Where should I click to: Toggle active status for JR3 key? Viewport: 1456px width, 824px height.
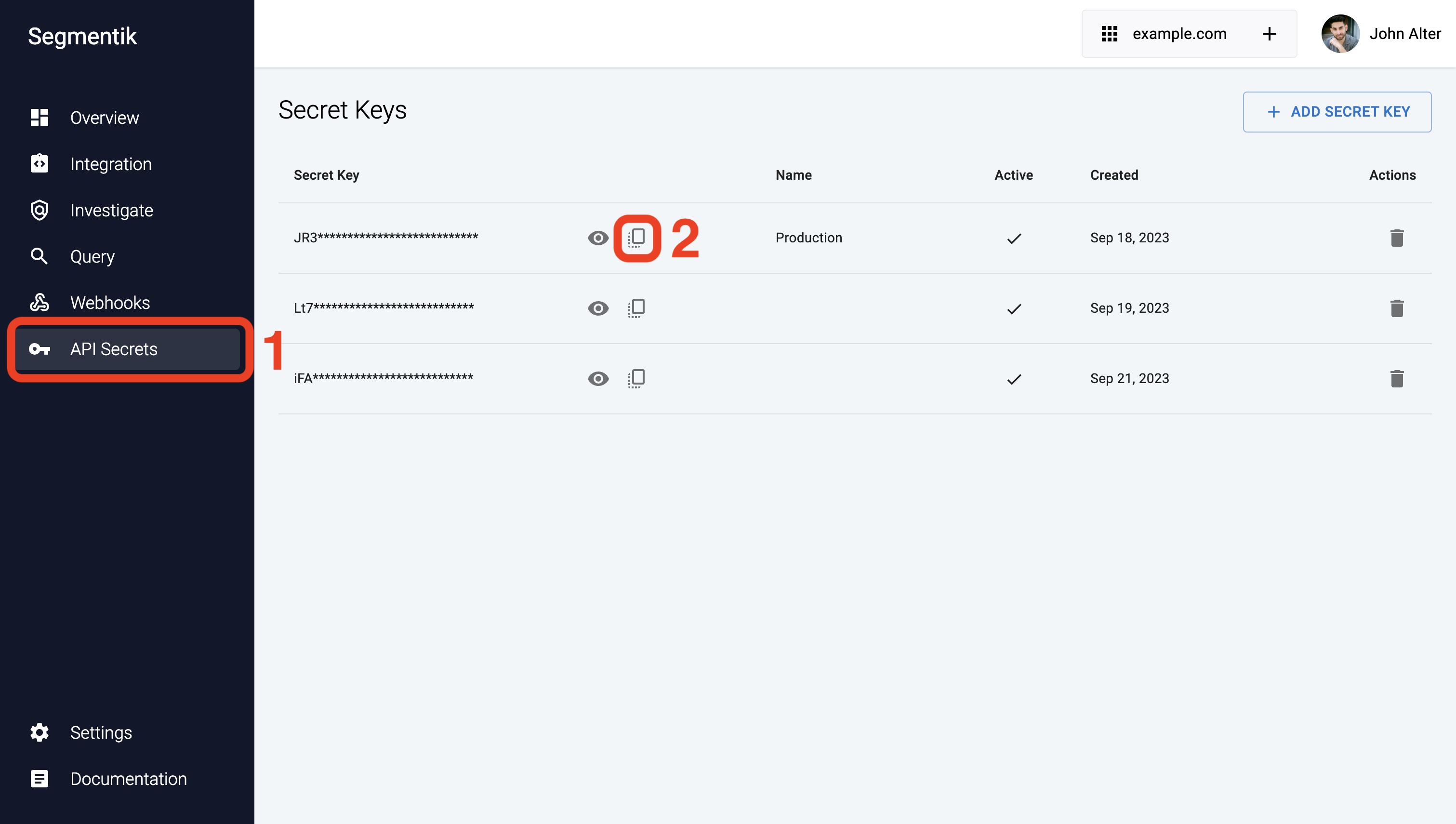pos(1013,238)
